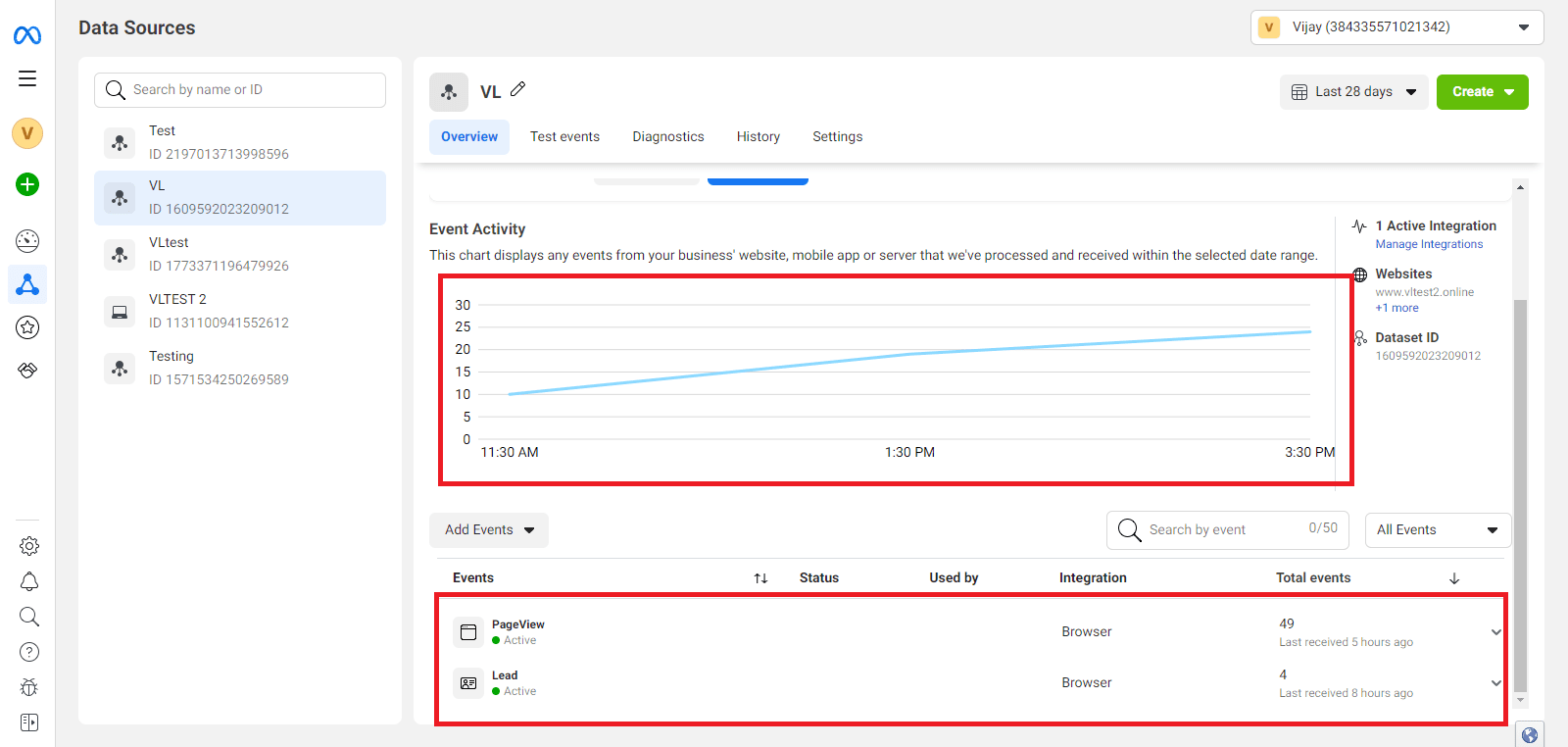Click the green Create button
1568x747 pixels.
pyautogui.click(x=1482, y=92)
